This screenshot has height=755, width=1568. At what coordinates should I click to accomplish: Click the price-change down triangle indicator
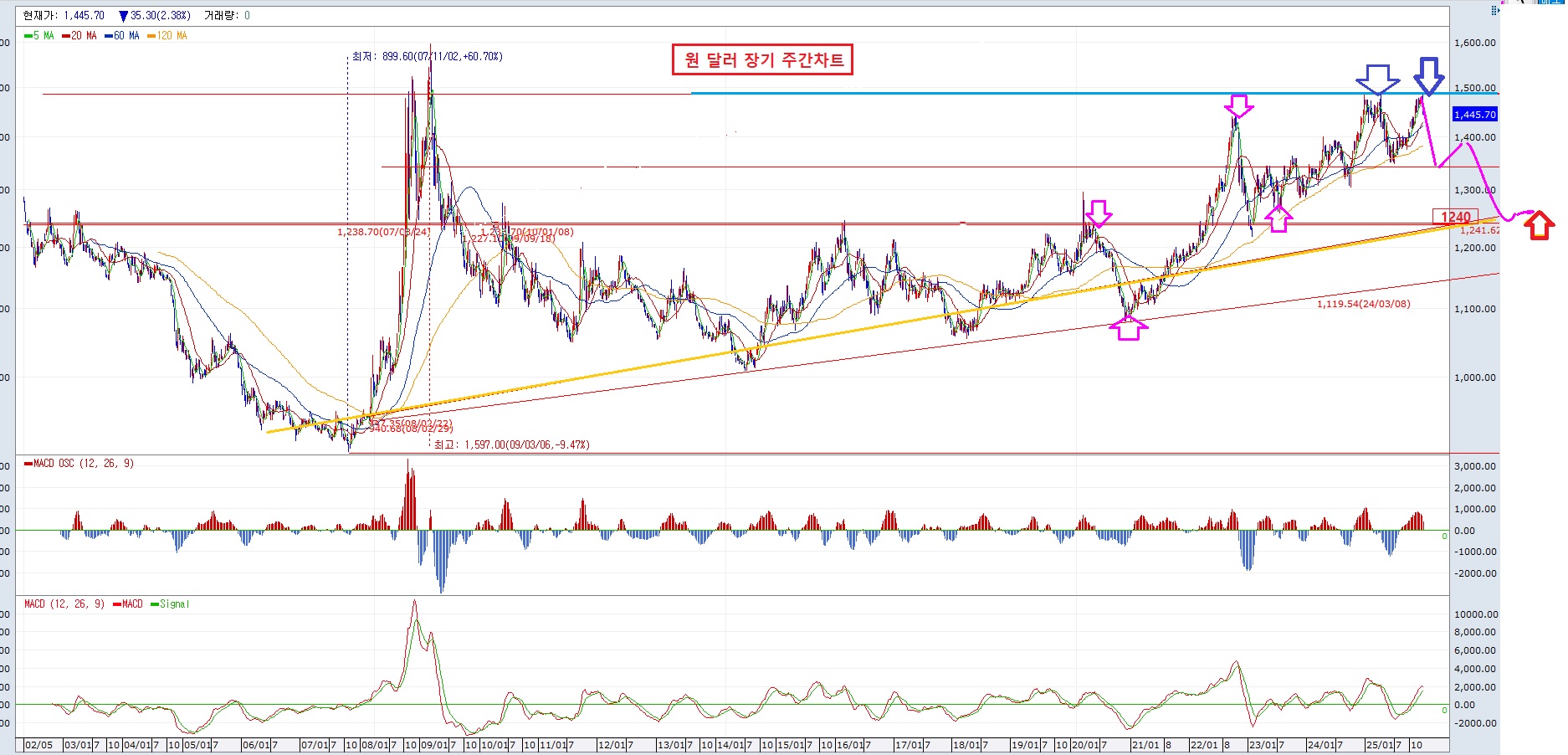click(x=124, y=16)
